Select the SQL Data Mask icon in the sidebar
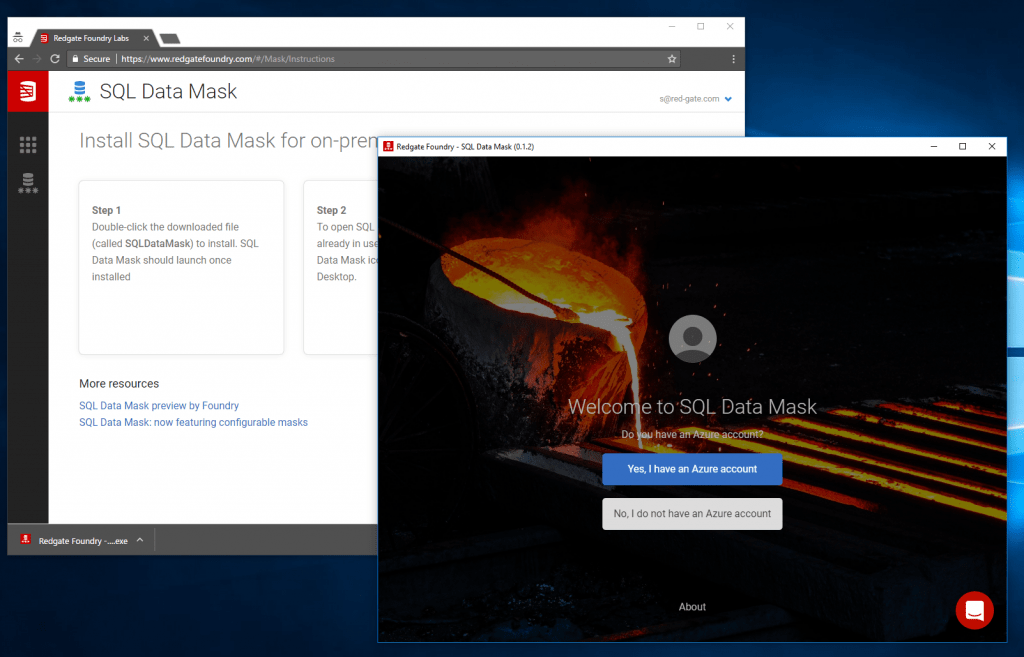 coord(27,183)
